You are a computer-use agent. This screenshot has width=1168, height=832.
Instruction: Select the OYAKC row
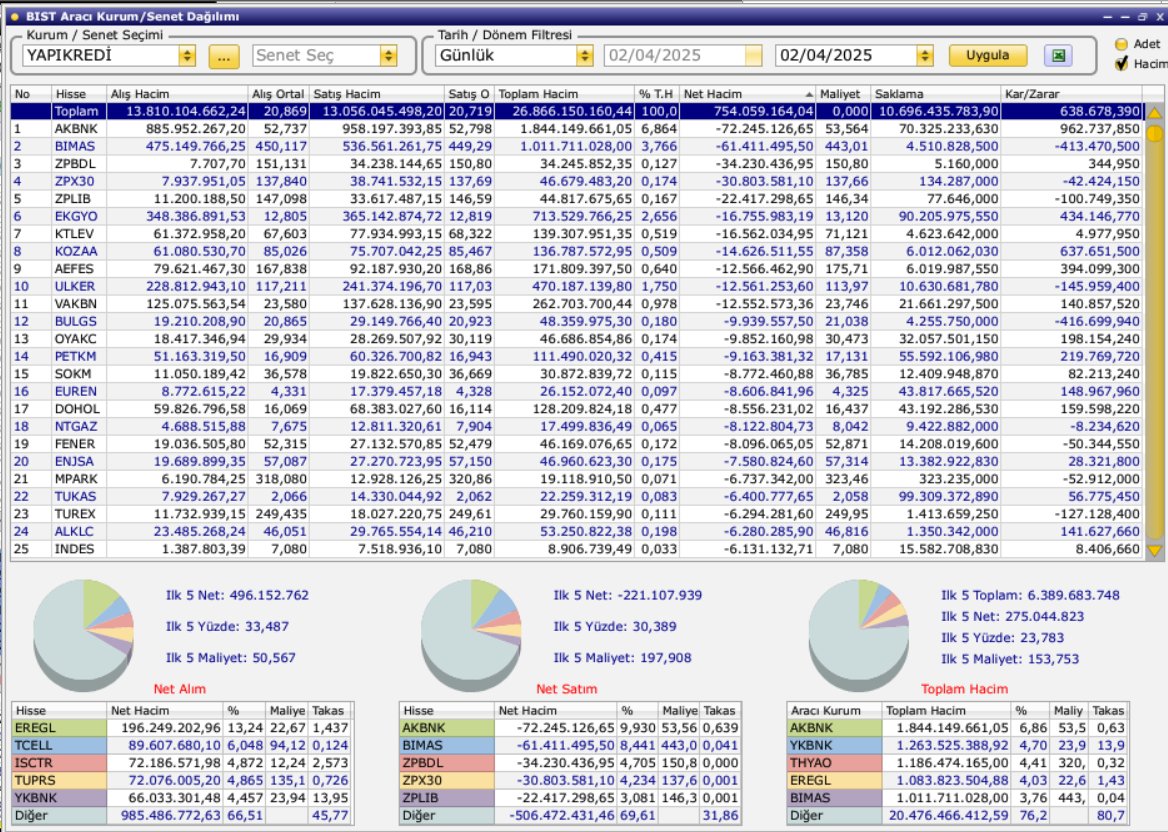point(577,339)
